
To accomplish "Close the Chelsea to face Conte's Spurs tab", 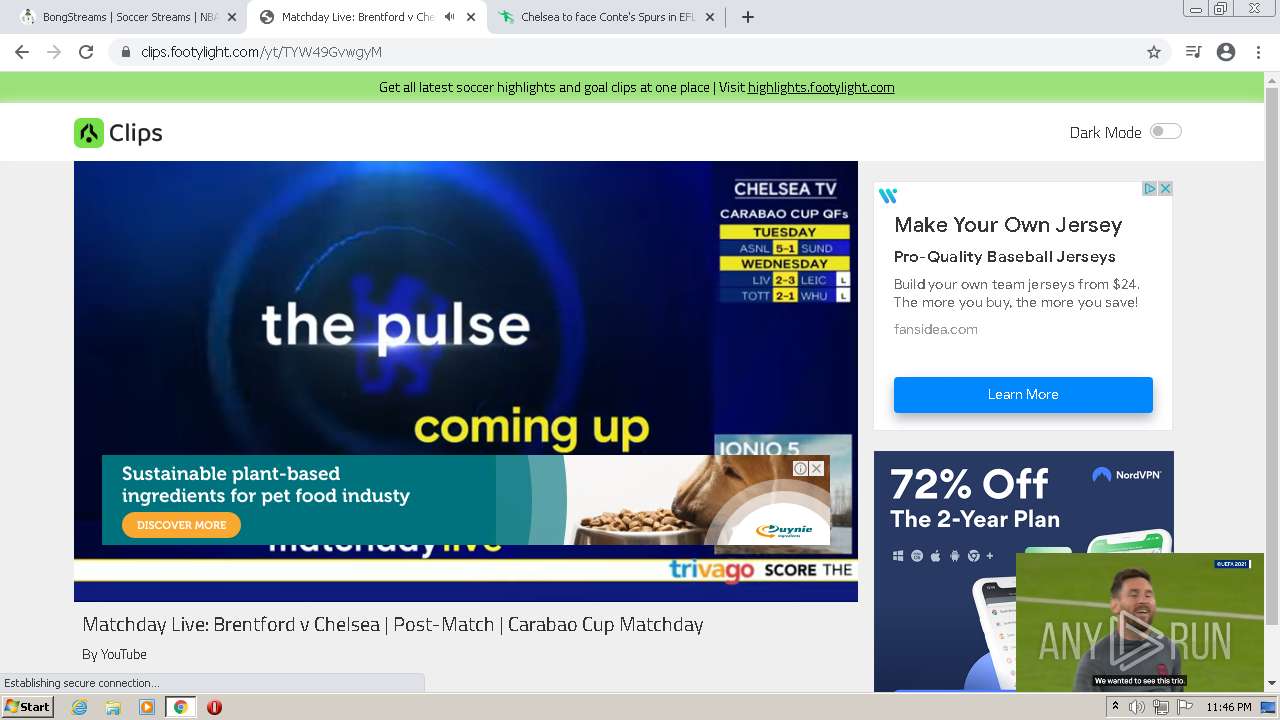I will click(x=710, y=17).
